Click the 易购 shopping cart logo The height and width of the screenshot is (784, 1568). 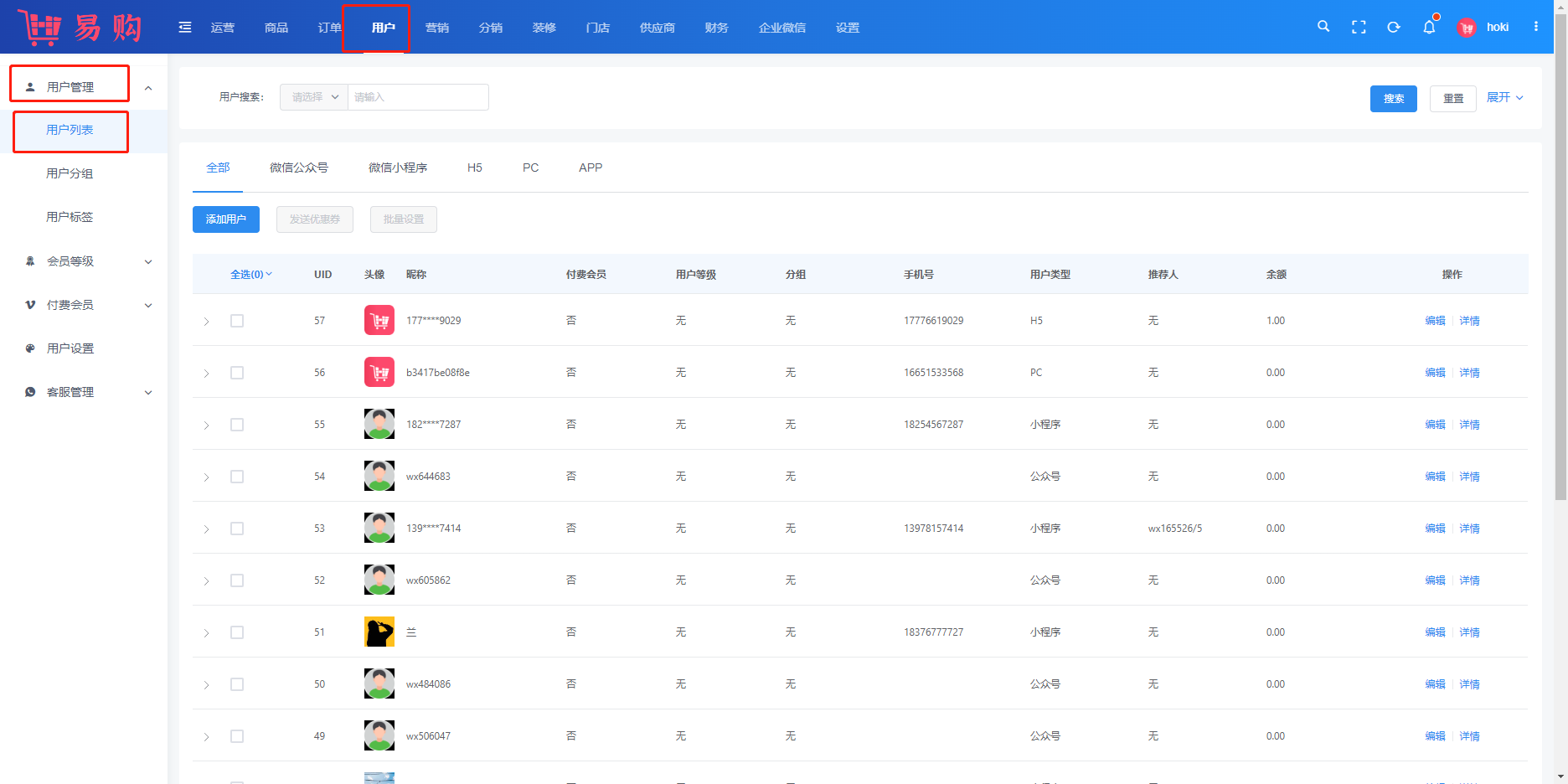[80, 28]
